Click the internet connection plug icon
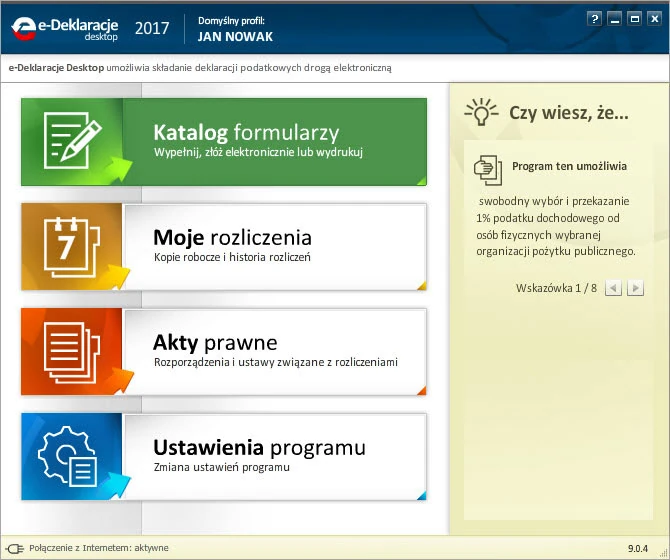Viewport: 670px width, 560px height. pyautogui.click(x=15, y=548)
